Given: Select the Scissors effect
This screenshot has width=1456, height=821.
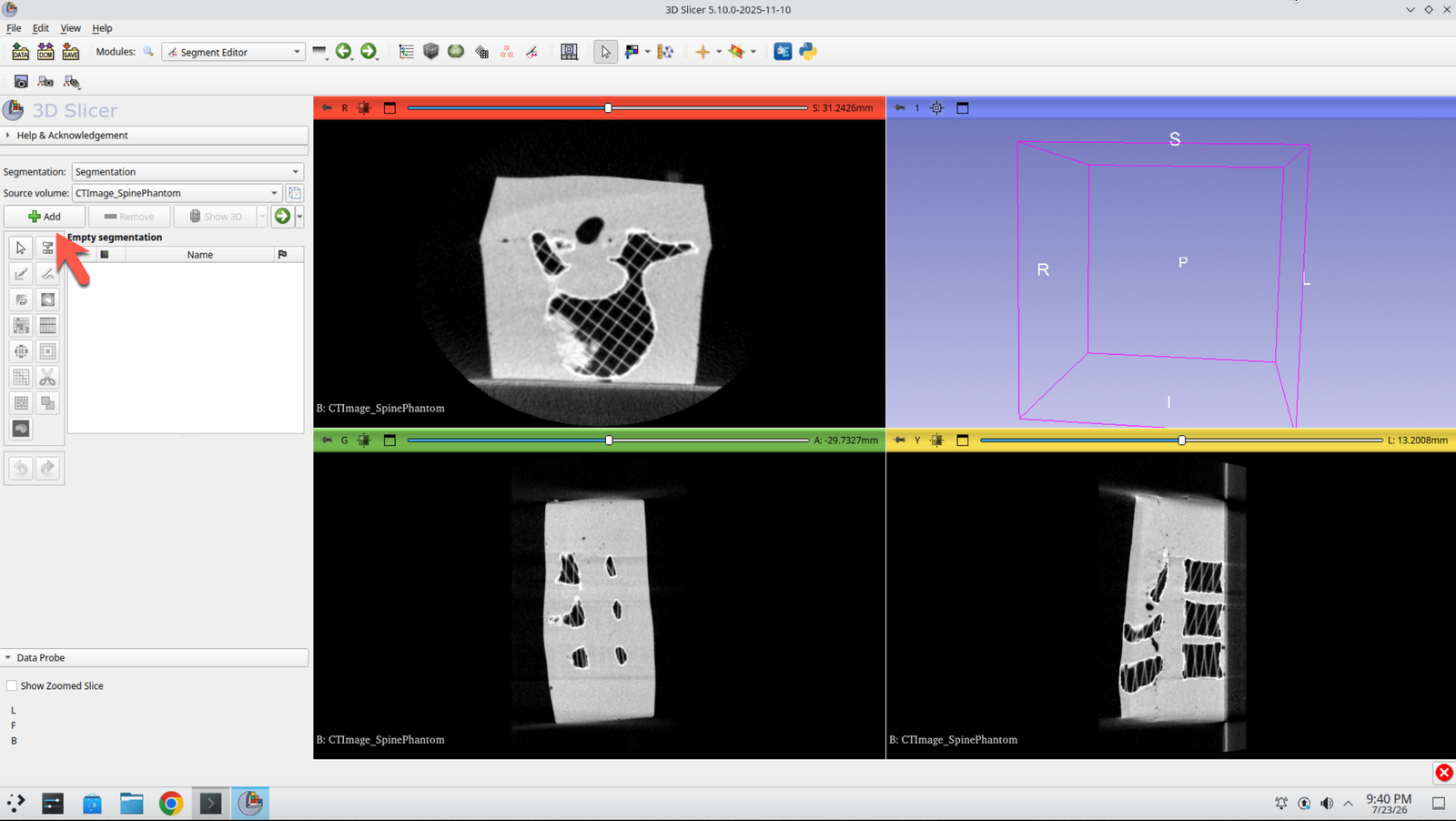Looking at the screenshot, I should coord(47,377).
